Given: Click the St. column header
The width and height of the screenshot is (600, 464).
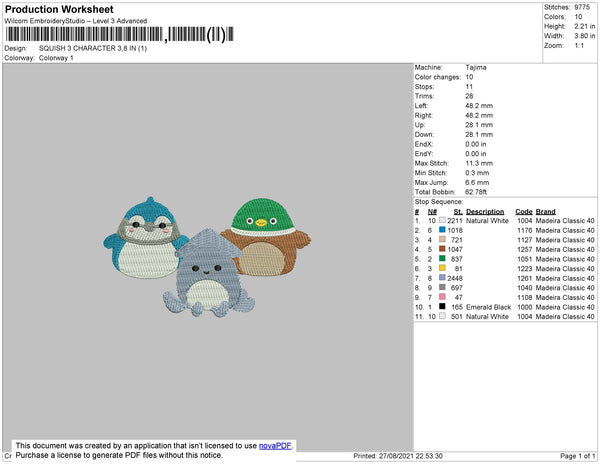Looking at the screenshot, I should (458, 212).
